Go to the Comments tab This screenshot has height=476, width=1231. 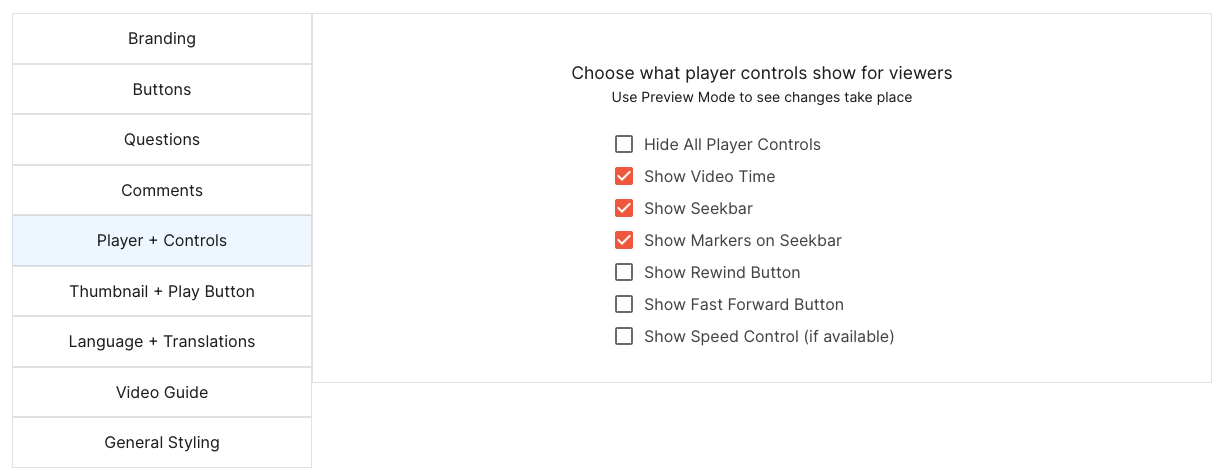click(162, 191)
